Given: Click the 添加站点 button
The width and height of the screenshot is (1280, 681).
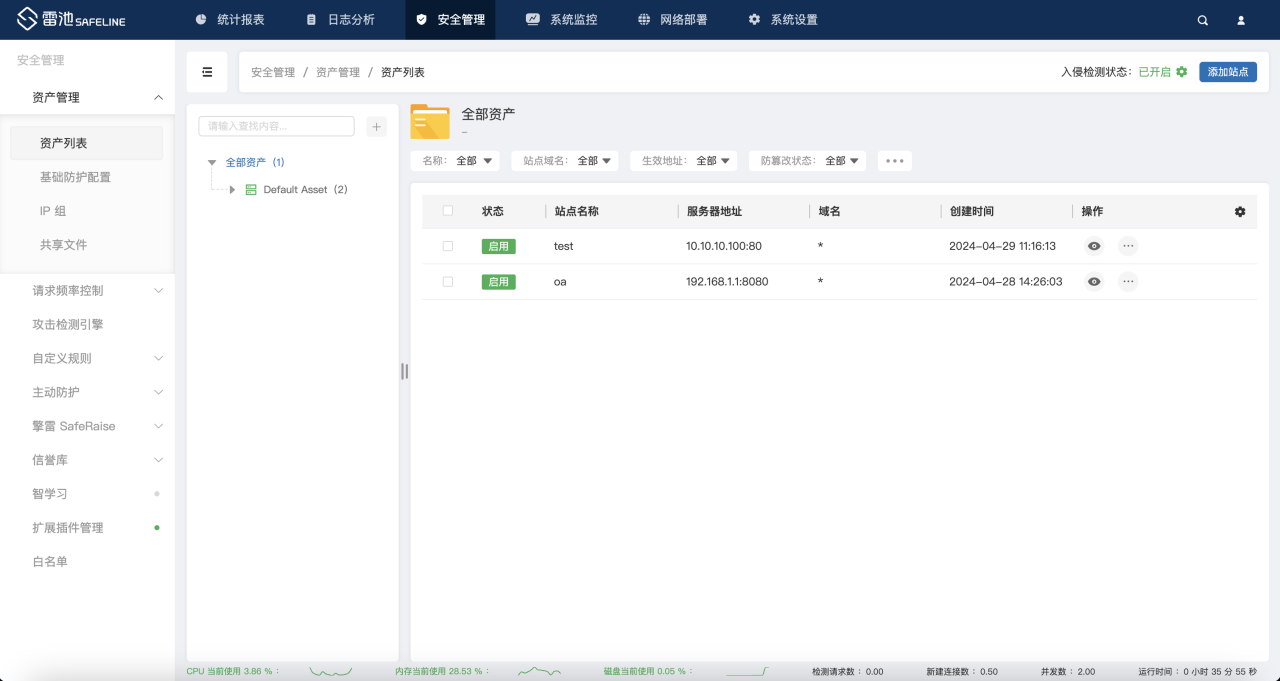Looking at the screenshot, I should click(x=1227, y=72).
